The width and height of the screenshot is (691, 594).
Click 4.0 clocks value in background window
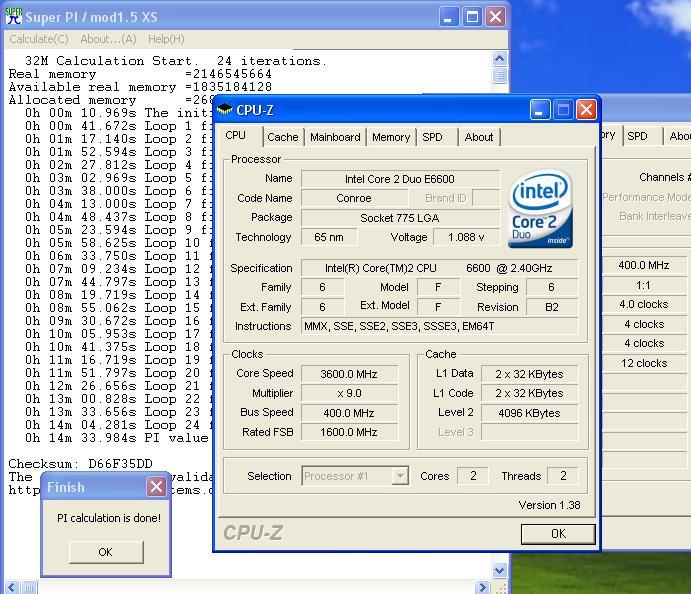coord(643,304)
